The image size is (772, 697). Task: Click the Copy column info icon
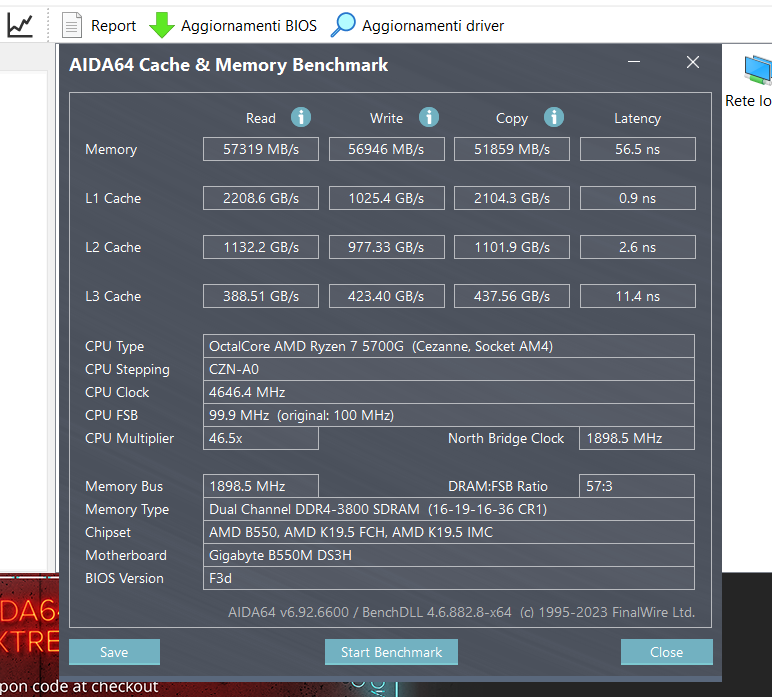(x=554, y=118)
